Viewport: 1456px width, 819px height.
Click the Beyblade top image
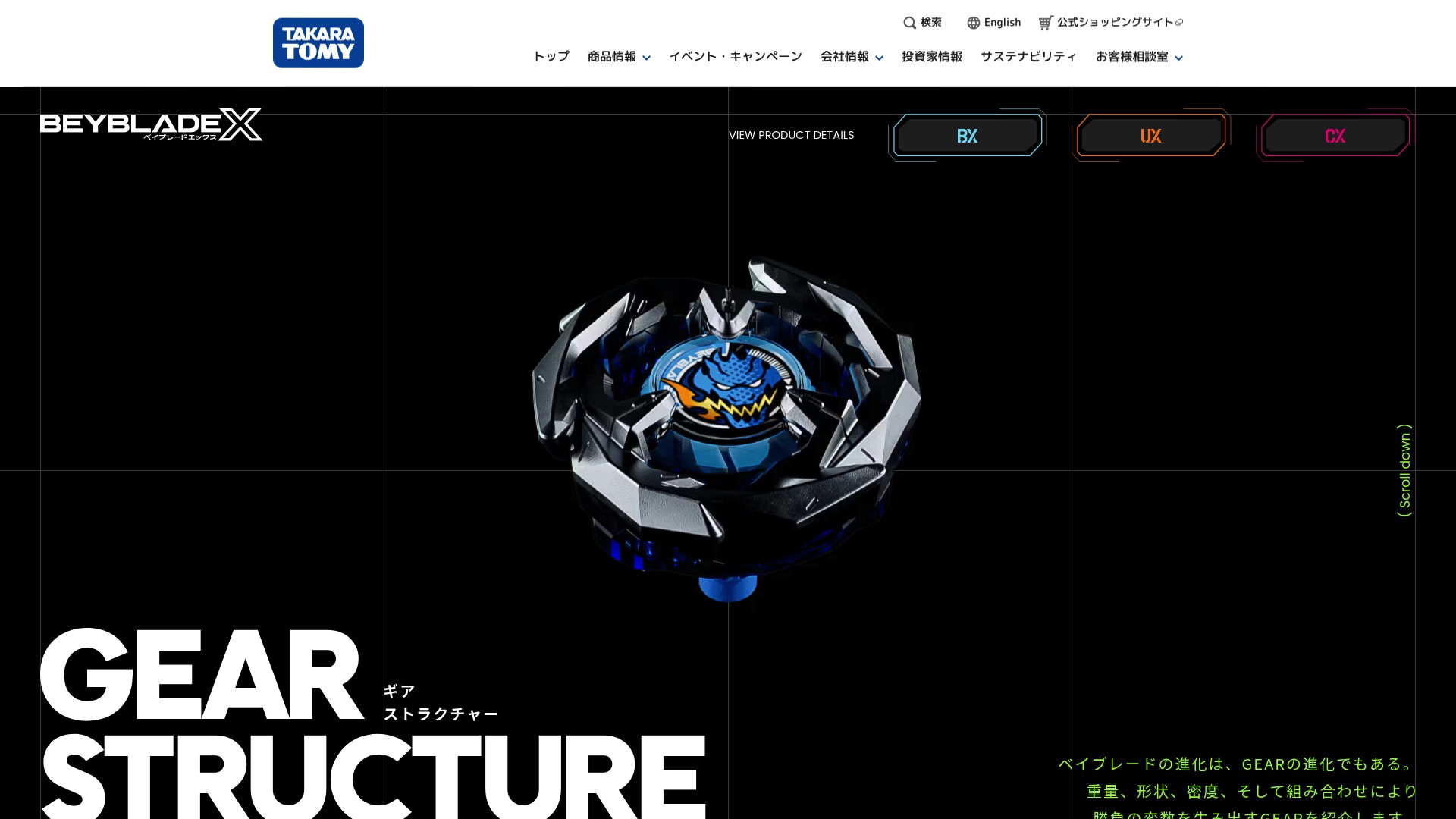coord(726,431)
